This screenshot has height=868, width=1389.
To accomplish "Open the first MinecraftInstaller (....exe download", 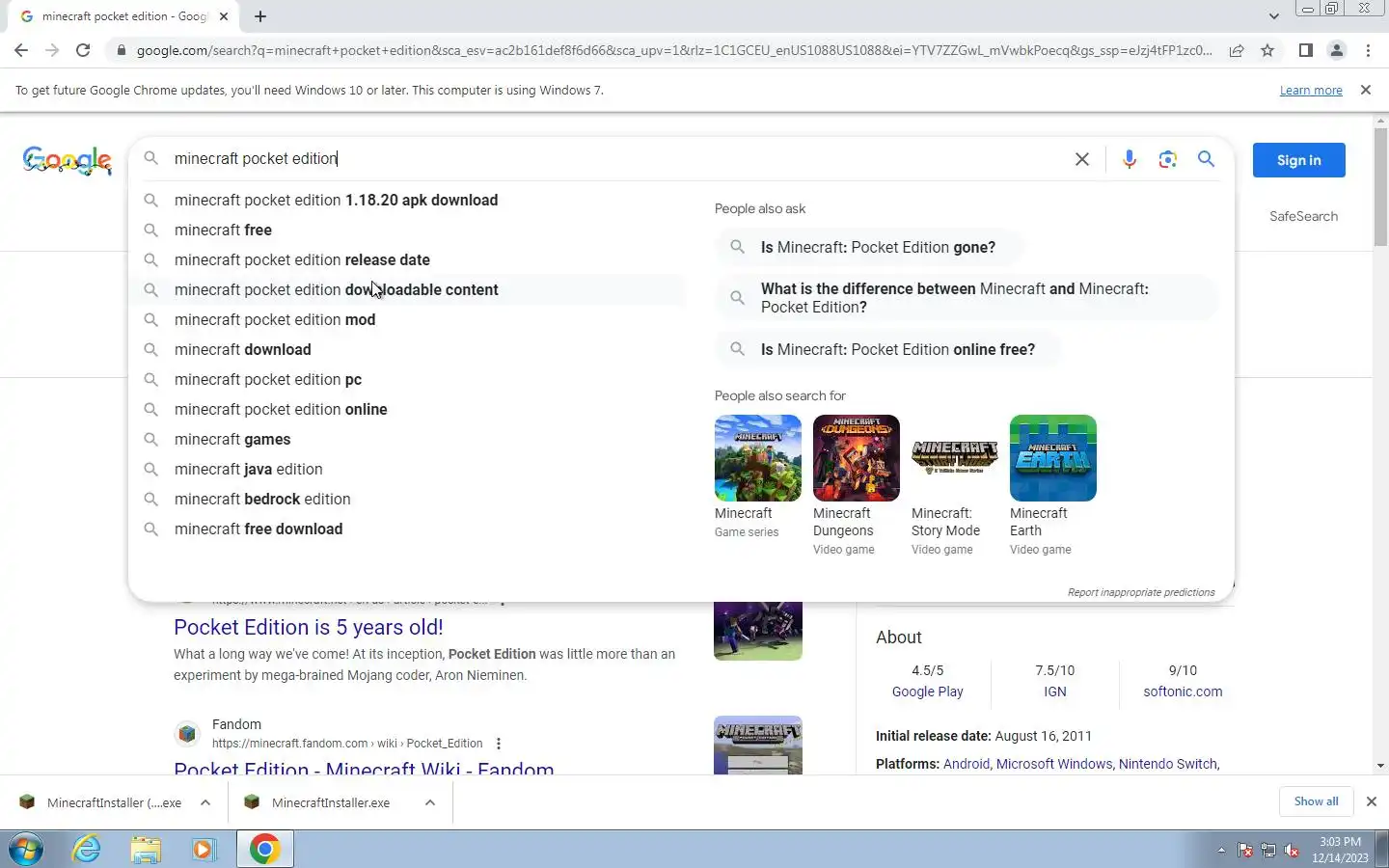I will pyautogui.click(x=101, y=802).
